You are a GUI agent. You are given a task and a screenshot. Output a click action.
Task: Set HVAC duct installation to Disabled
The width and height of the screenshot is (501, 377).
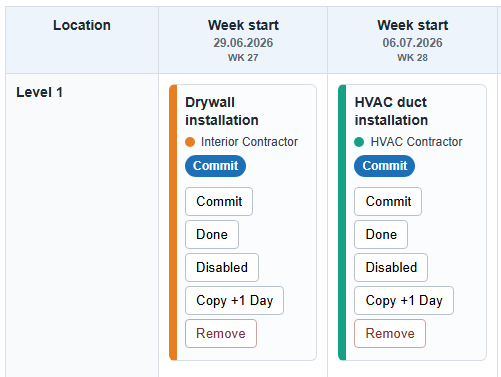pyautogui.click(x=391, y=267)
